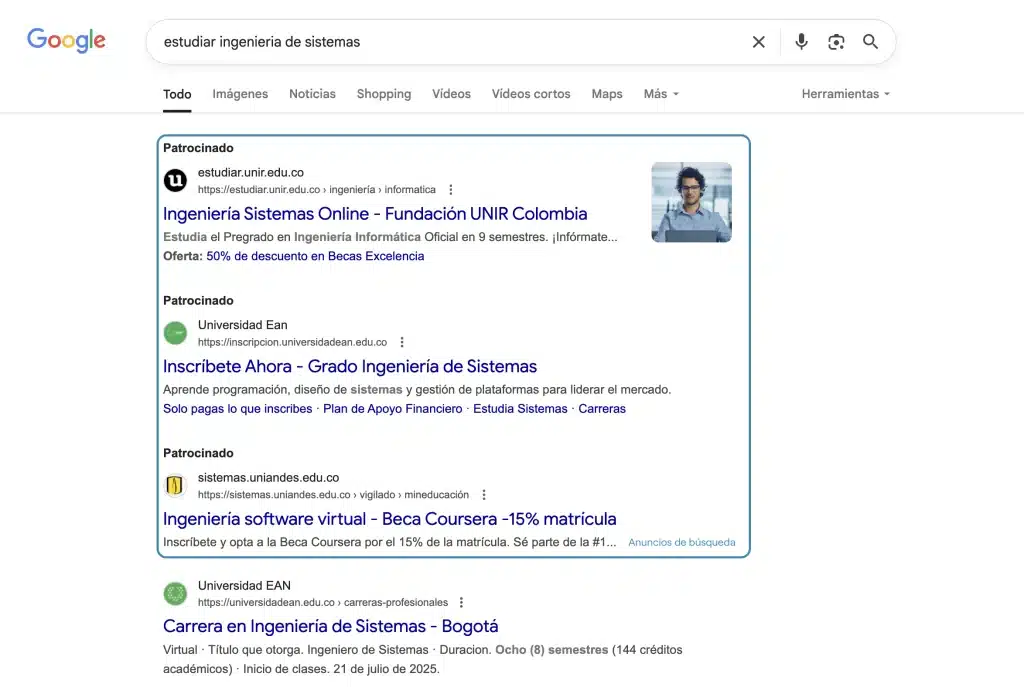Click Universidad Ean ad site name
This screenshot has width=1024, height=687.
(x=242, y=325)
